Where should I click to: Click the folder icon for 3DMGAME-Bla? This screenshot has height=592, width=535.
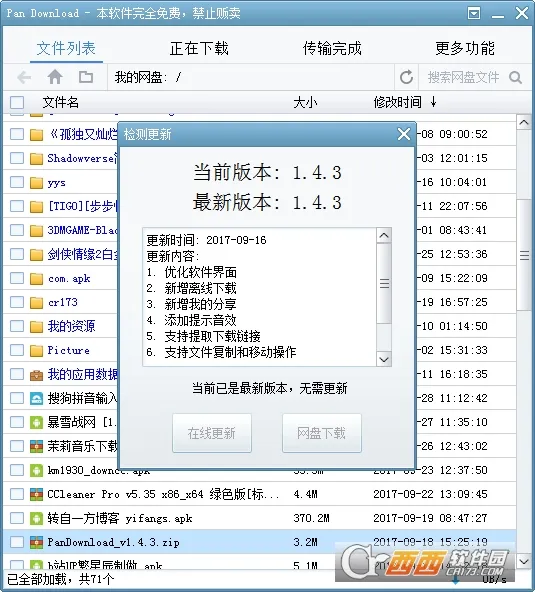36,231
